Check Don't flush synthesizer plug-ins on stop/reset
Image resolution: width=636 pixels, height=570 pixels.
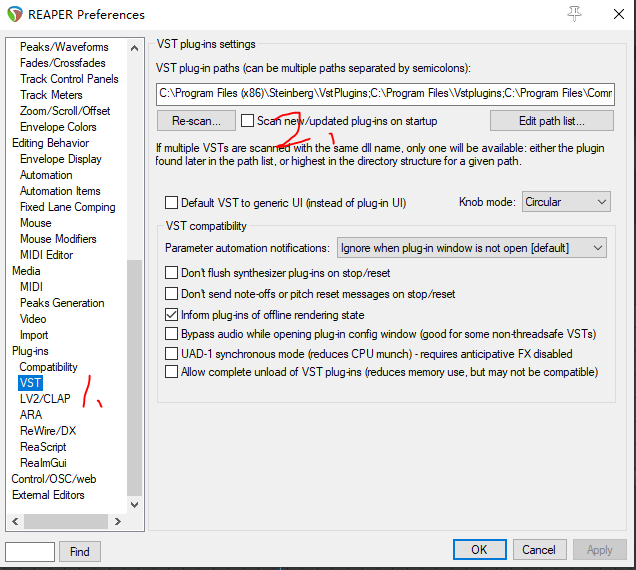171,273
